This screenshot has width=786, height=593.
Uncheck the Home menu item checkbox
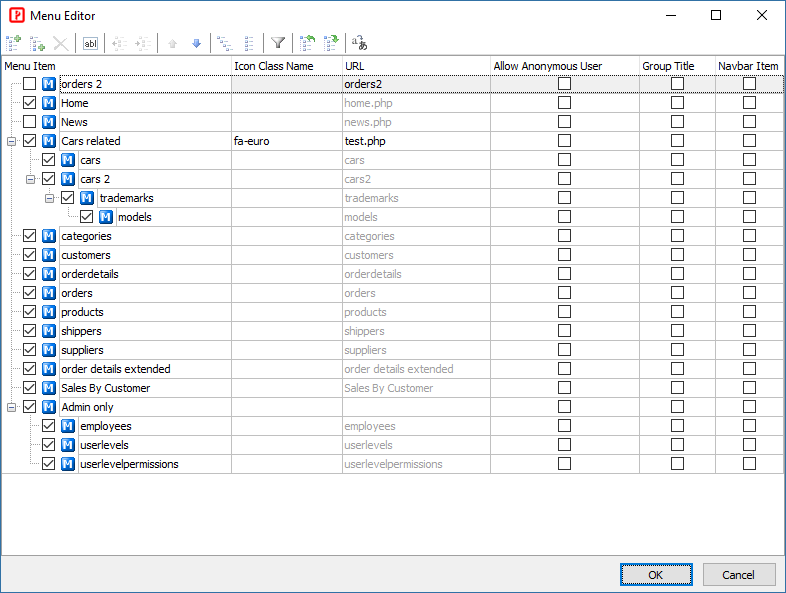click(30, 102)
